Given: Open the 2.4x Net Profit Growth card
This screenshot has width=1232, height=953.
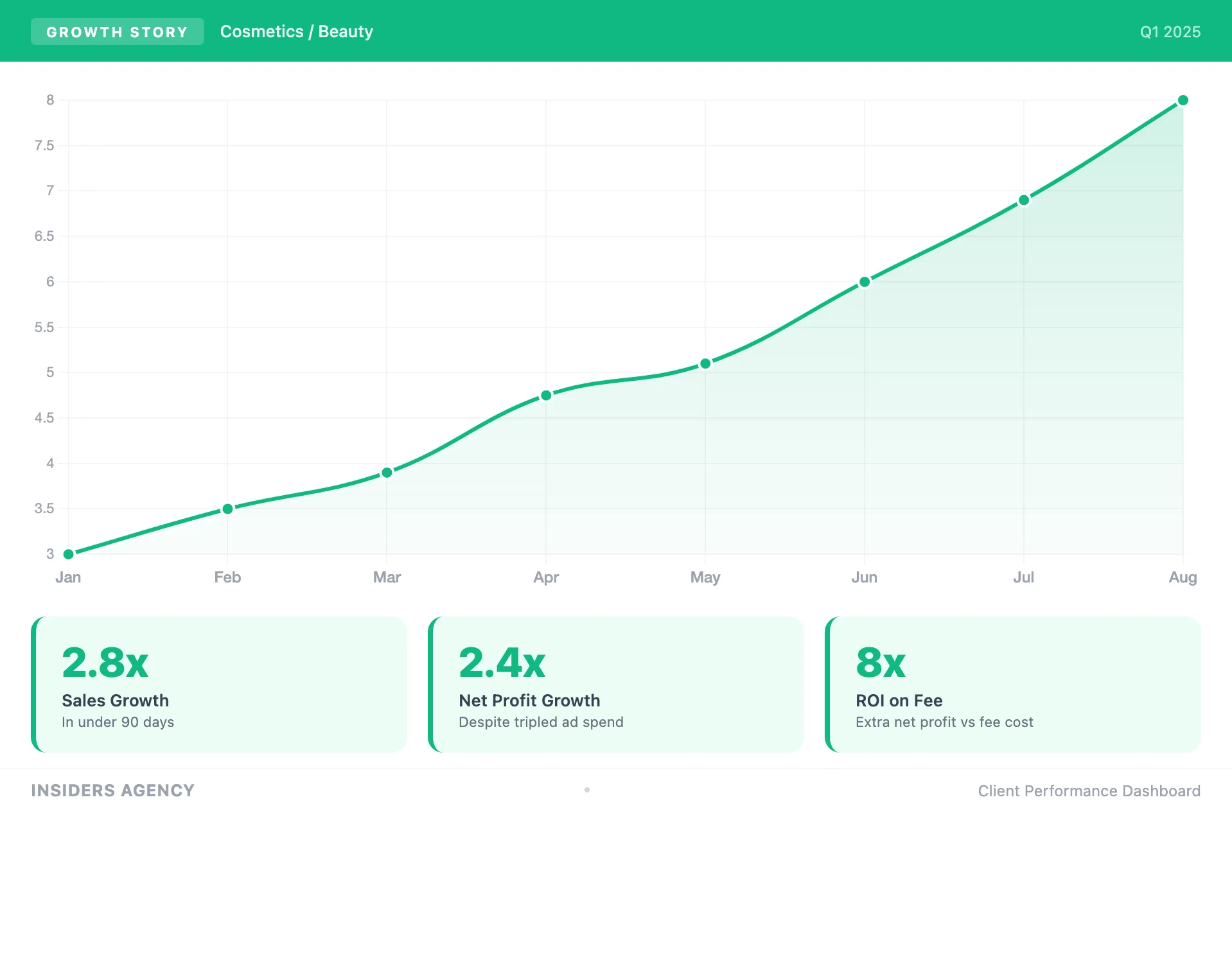Looking at the screenshot, I should [616, 685].
